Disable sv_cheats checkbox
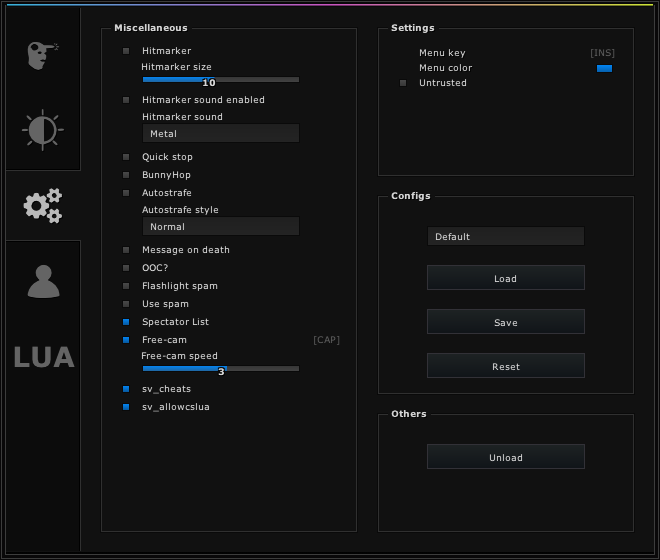 point(126,389)
